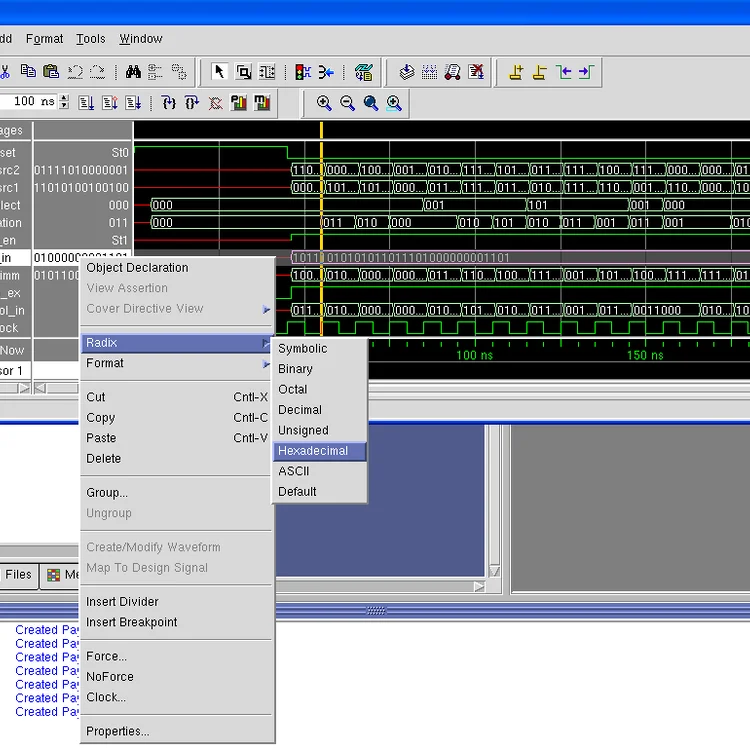This screenshot has height=750, width=750.
Task: Zoom in on the active cursor icon
Action: [x=394, y=103]
